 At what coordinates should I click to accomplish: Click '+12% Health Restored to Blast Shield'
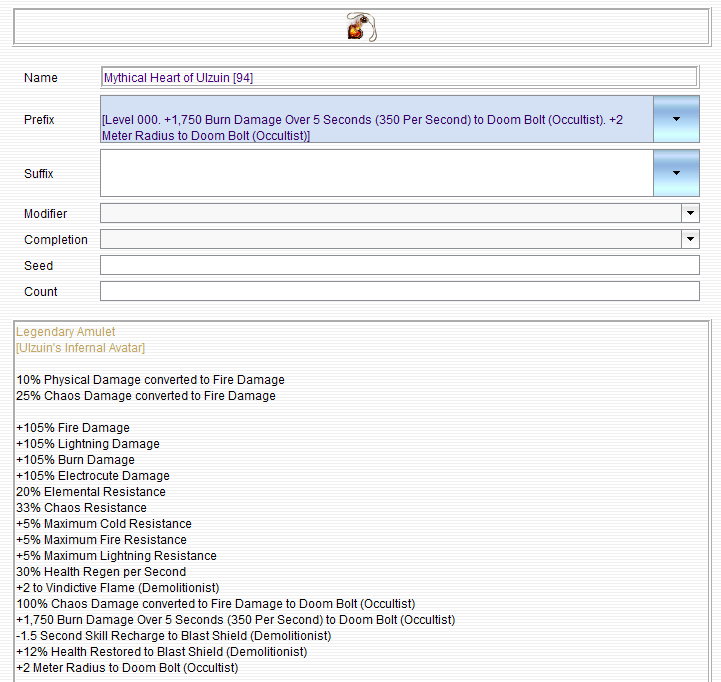pyautogui.click(x=161, y=652)
